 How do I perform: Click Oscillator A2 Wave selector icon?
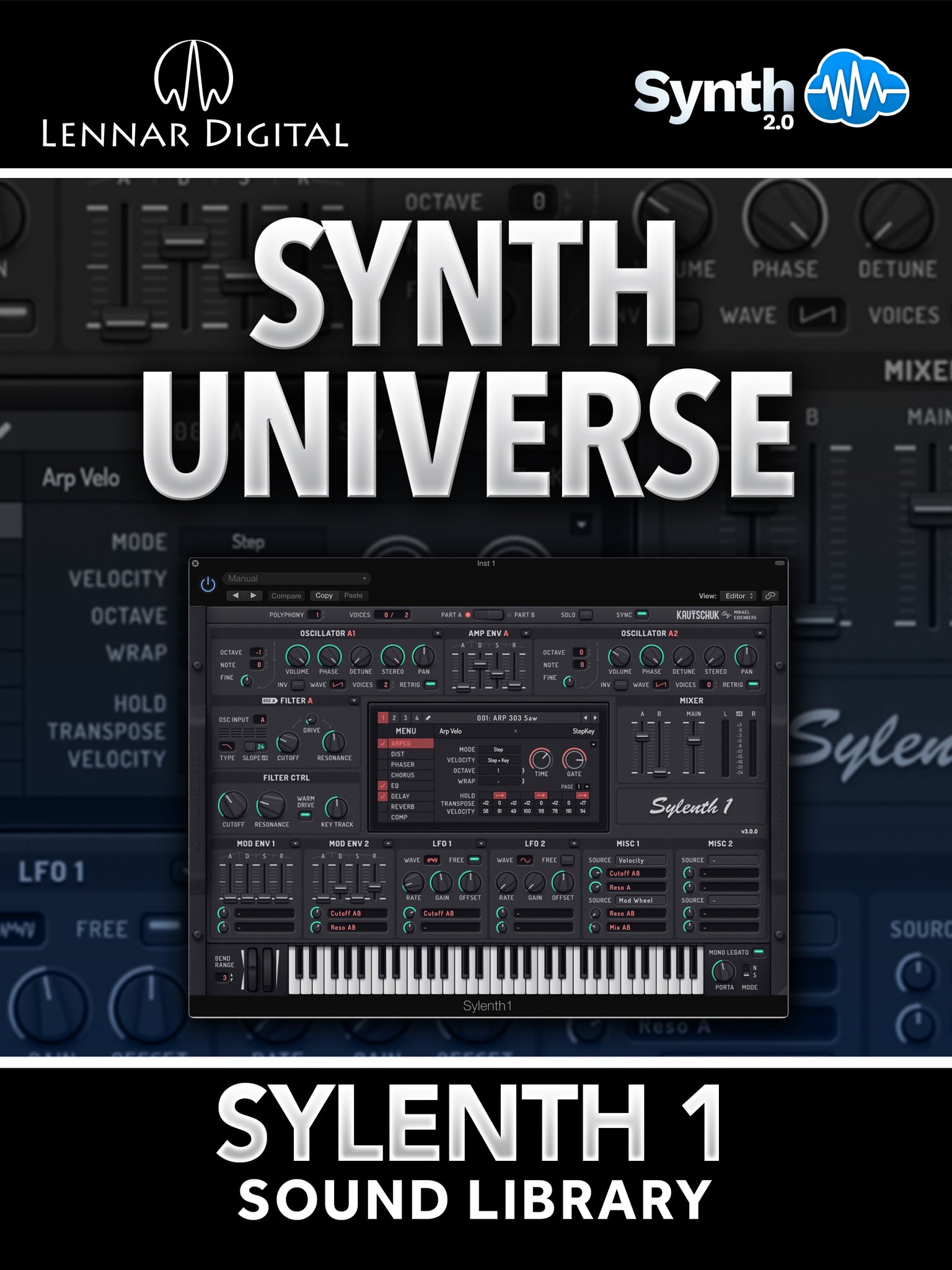[x=661, y=685]
